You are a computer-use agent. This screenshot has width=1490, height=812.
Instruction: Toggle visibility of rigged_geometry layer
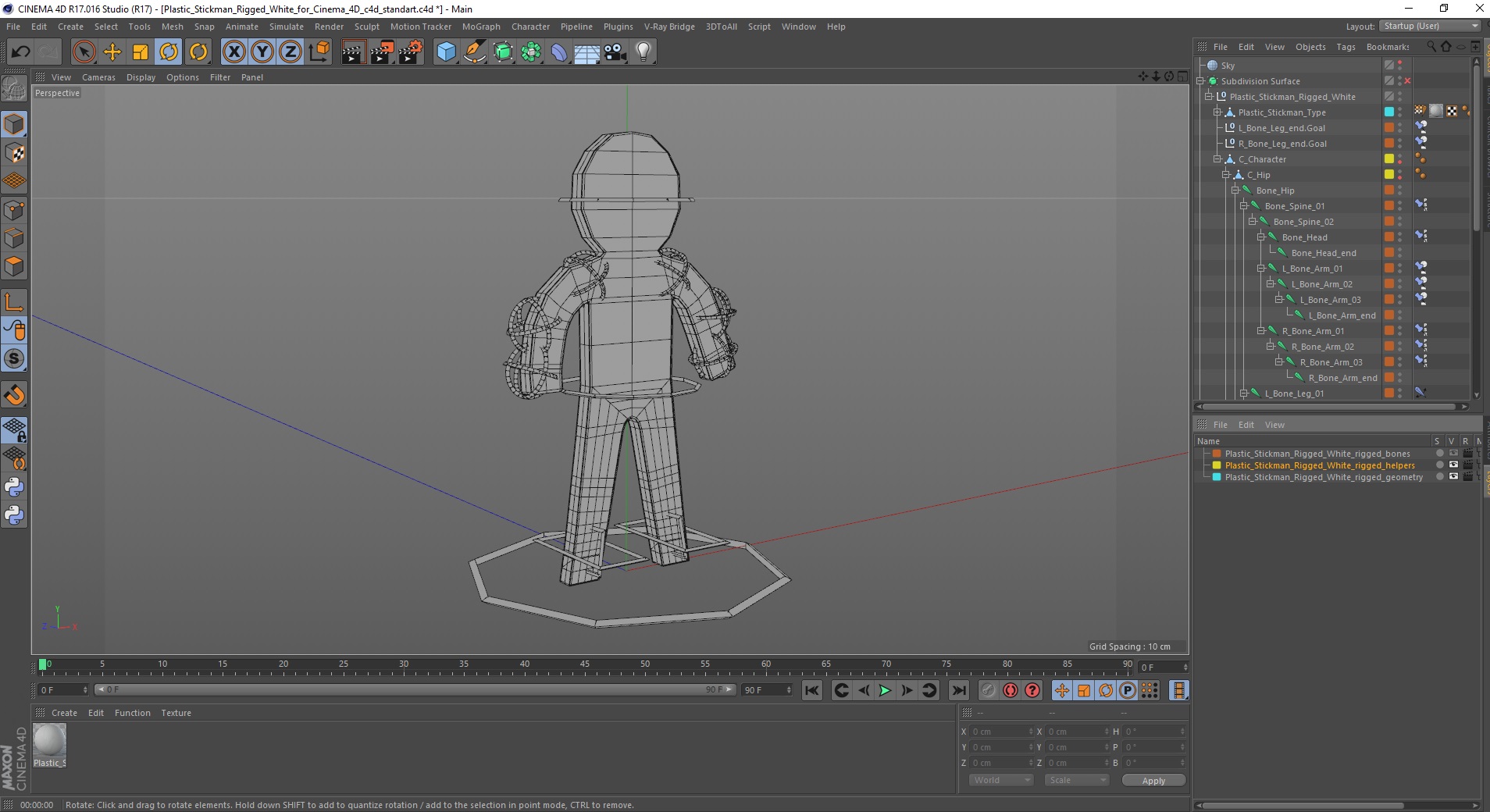[x=1453, y=477]
